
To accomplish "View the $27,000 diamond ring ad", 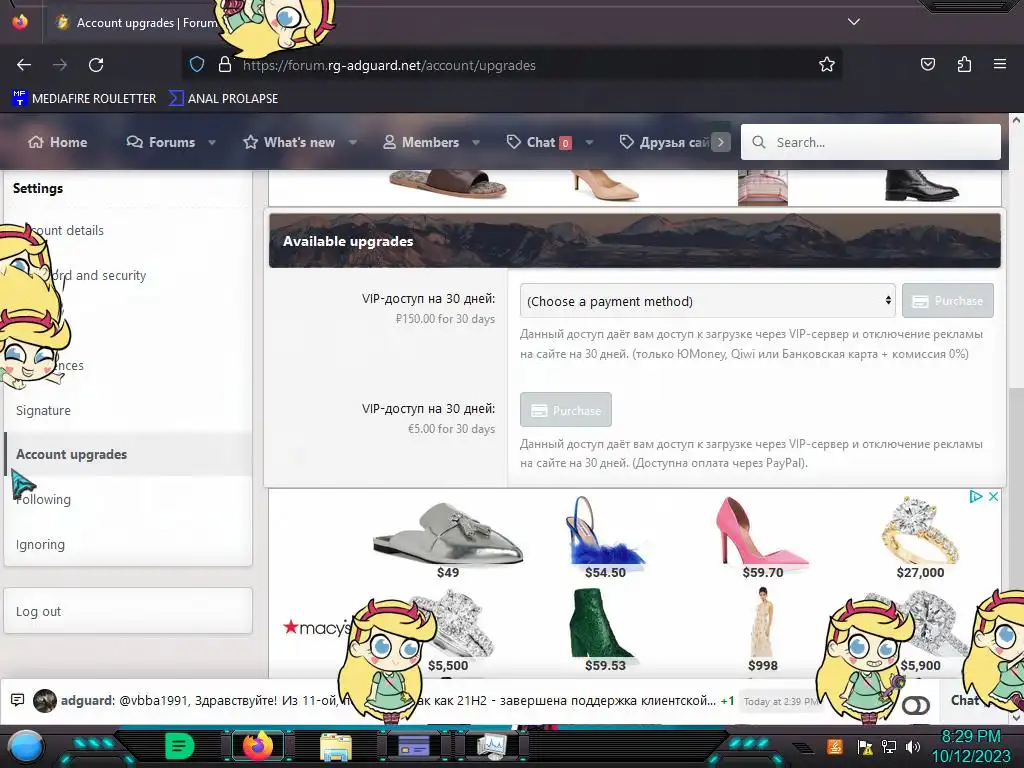I will tap(920, 538).
